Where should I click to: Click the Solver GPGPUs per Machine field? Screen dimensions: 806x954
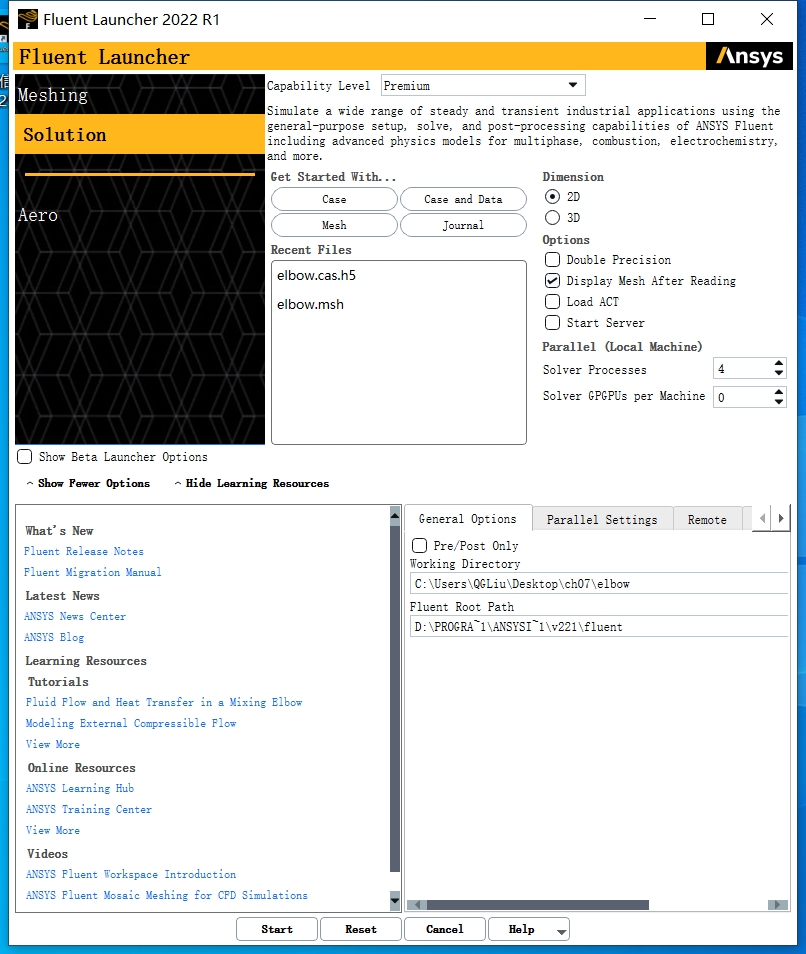click(743, 397)
